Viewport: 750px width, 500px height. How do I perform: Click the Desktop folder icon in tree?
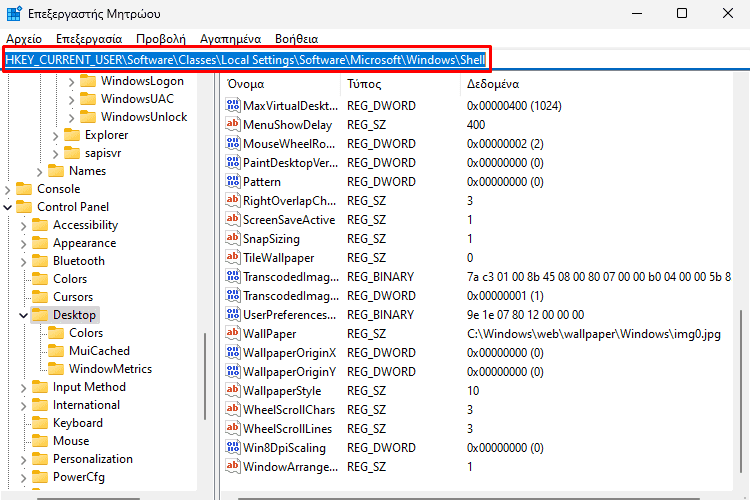coord(40,315)
